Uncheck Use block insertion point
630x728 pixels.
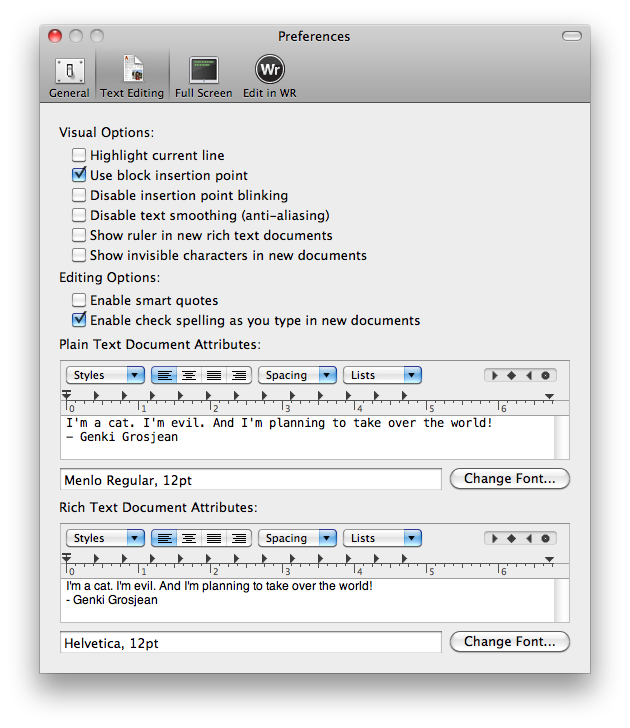tap(79, 175)
